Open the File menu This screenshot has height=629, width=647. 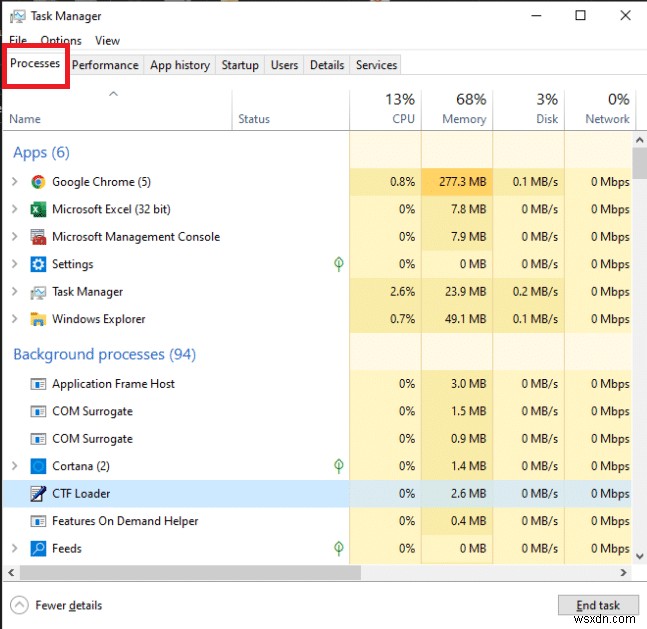(18, 40)
